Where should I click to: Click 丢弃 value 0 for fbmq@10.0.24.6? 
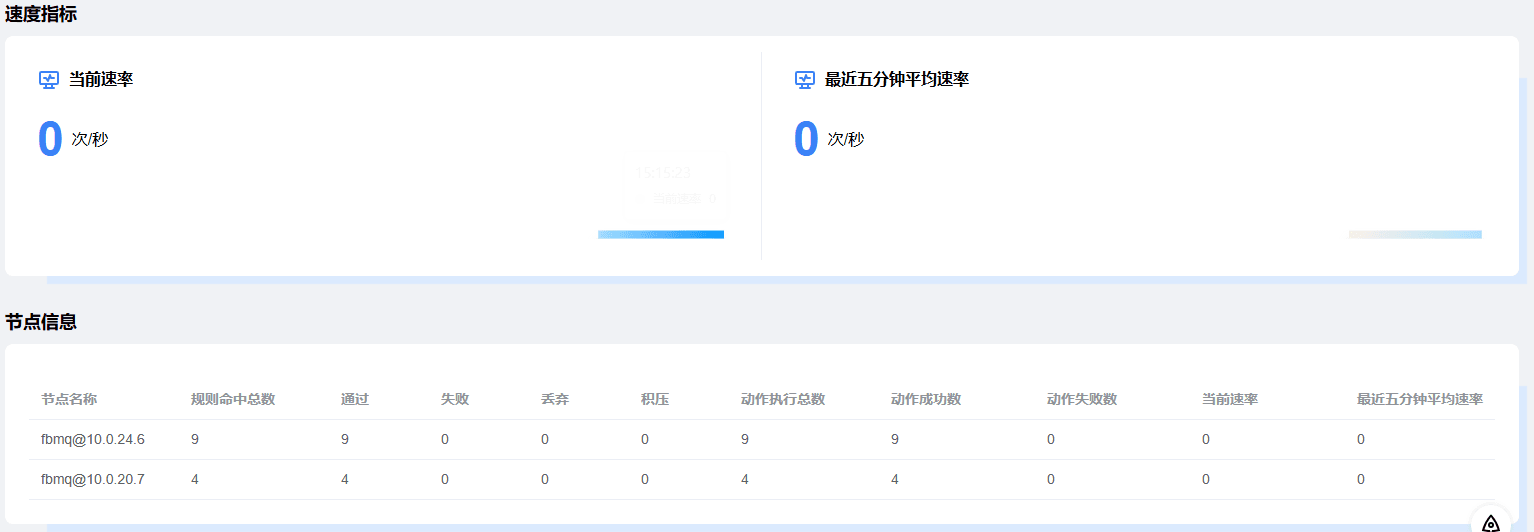545,439
